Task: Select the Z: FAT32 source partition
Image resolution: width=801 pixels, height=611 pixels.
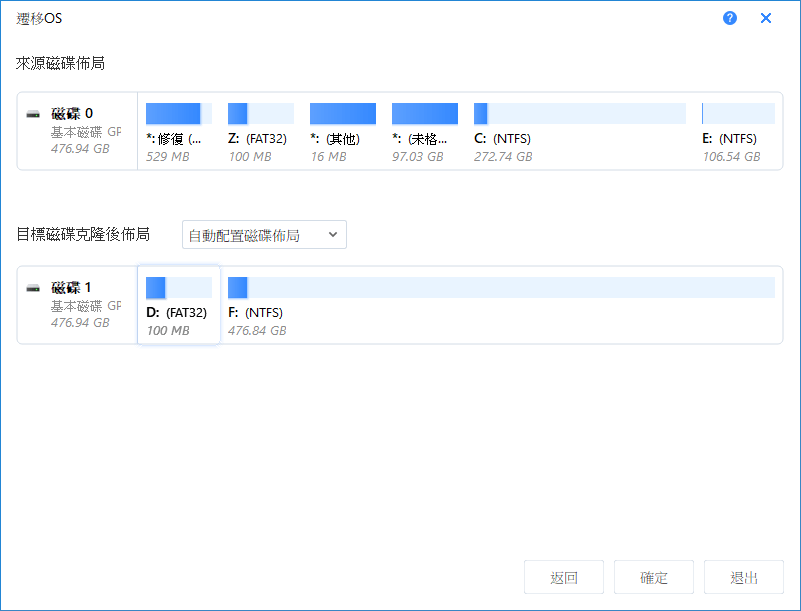Action: pos(260,131)
